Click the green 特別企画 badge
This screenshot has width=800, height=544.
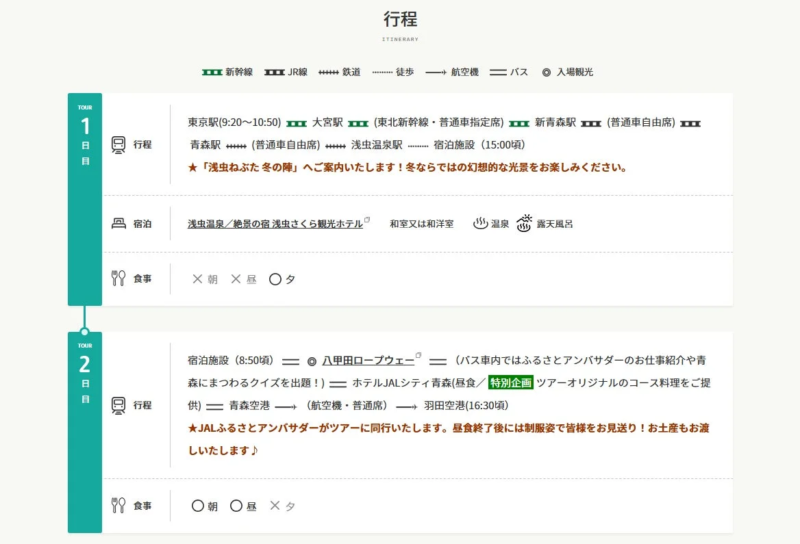510,383
